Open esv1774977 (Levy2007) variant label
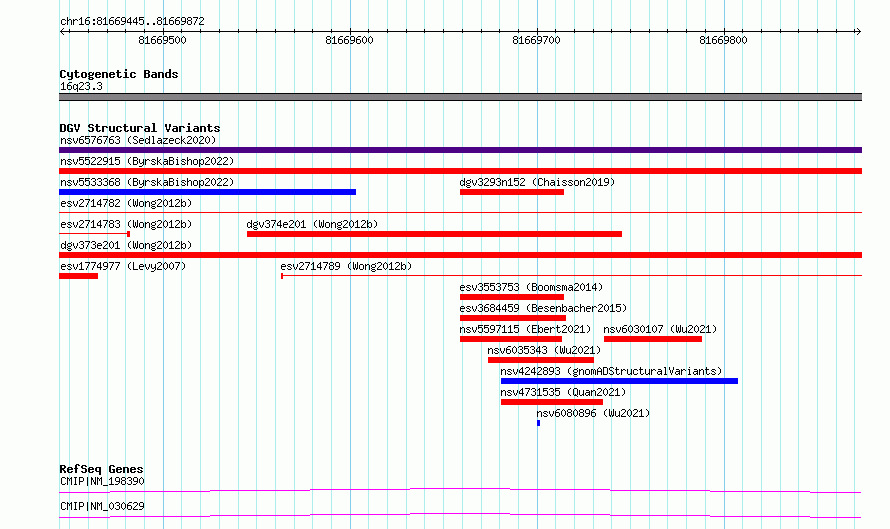Image resolution: width=890 pixels, height=529 pixels. 123,266
